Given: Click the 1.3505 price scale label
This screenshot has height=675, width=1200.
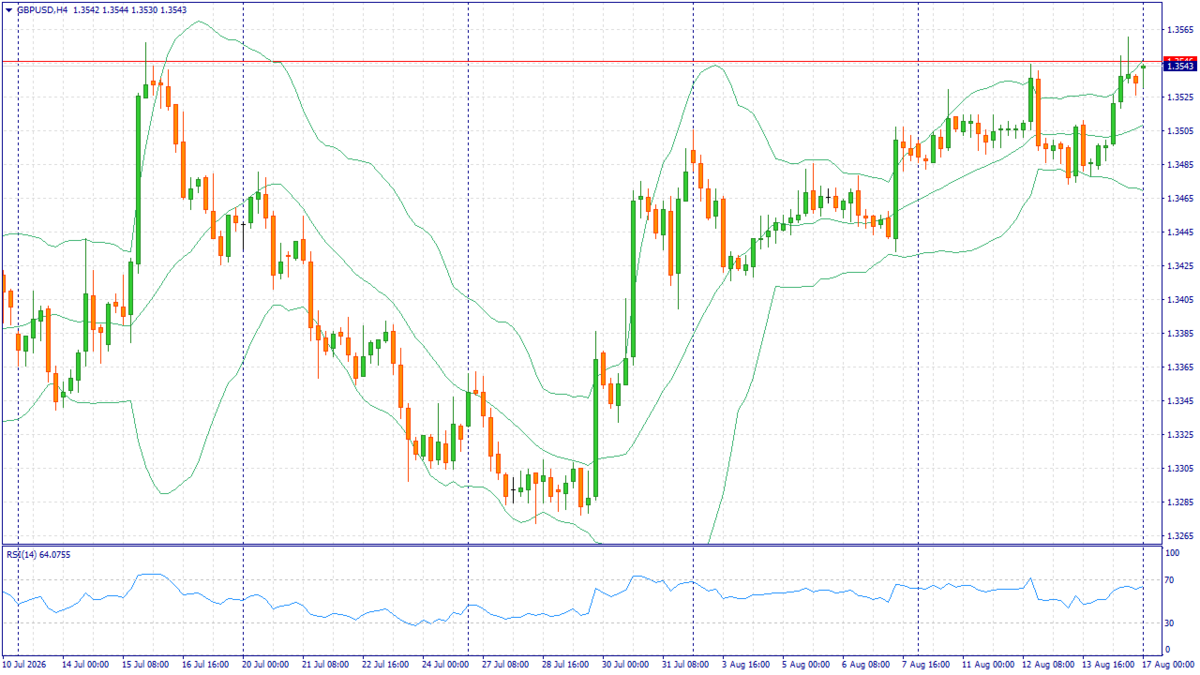Looking at the screenshot, I should point(1180,131).
